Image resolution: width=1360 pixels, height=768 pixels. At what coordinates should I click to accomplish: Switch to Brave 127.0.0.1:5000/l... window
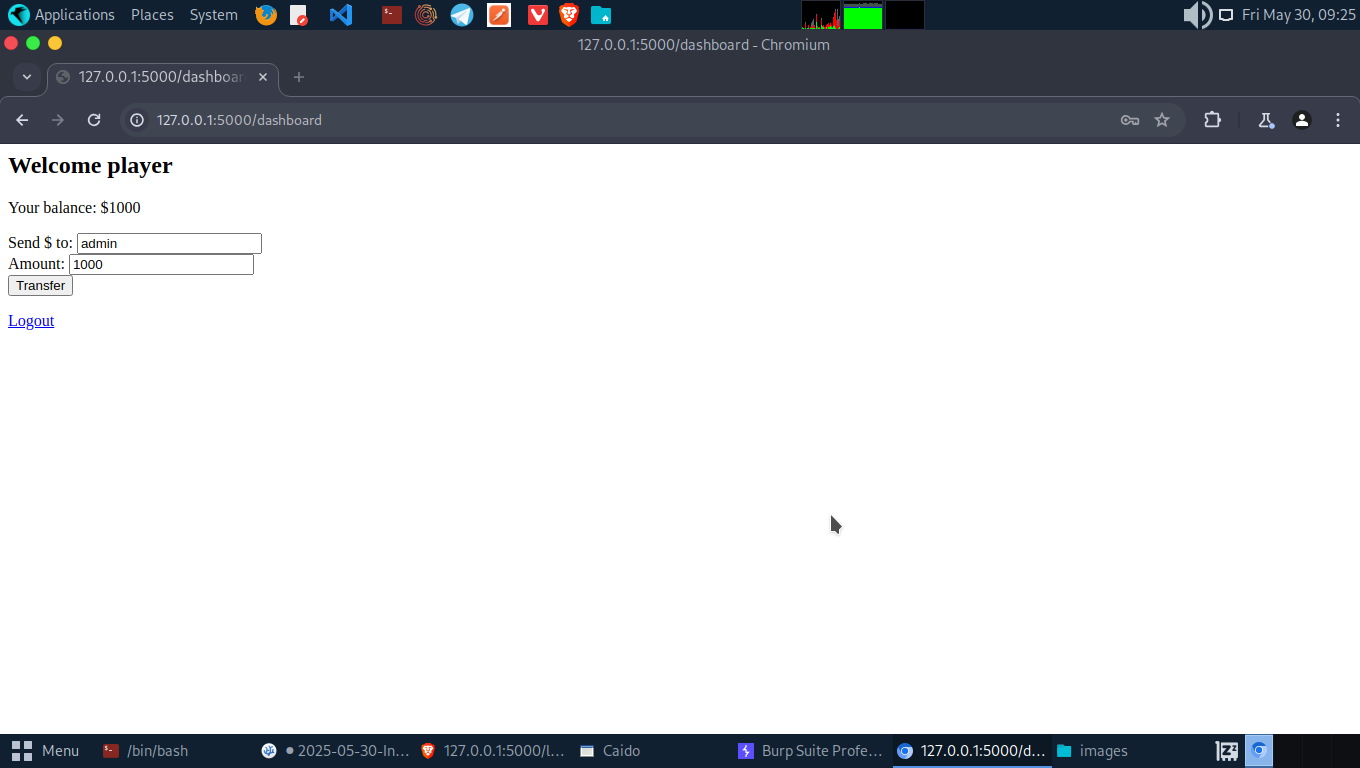(x=493, y=751)
